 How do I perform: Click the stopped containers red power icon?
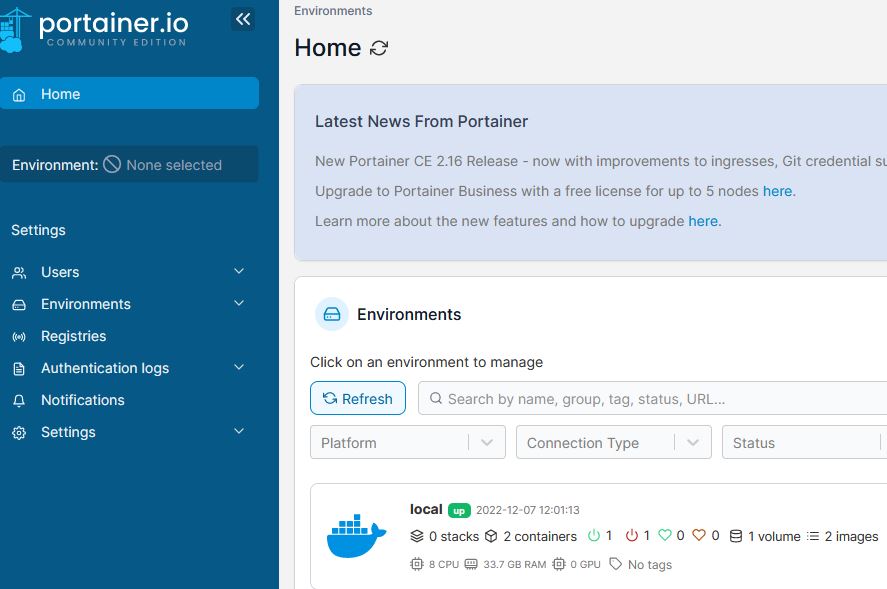tap(631, 535)
